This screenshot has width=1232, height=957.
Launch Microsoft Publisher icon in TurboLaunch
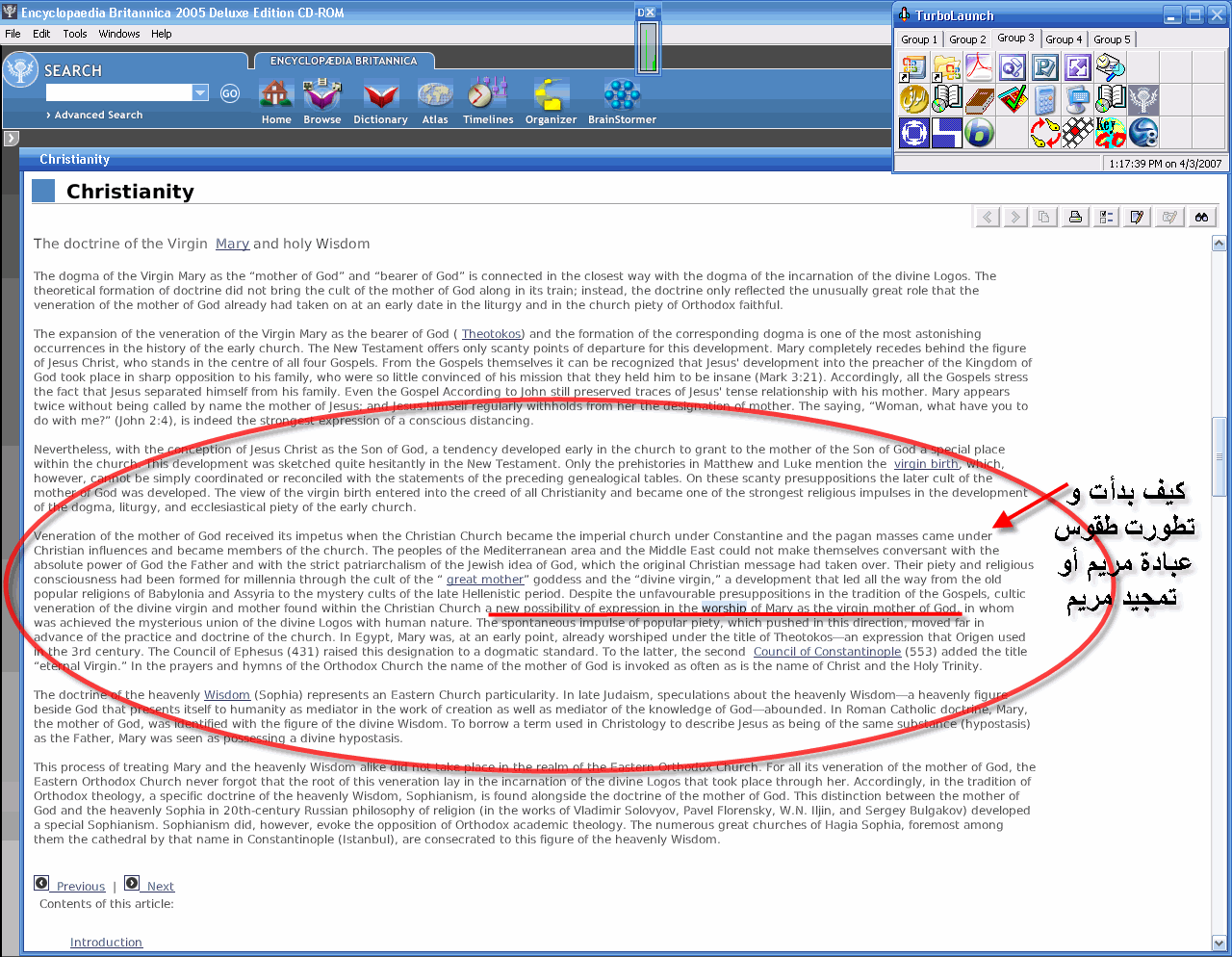coord(1044,67)
